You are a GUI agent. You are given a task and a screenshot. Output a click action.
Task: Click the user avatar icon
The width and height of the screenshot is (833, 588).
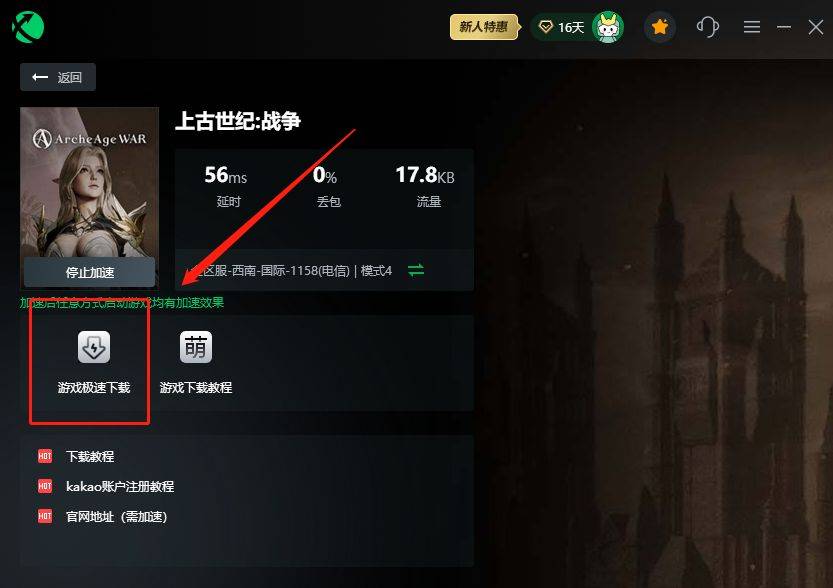click(x=608, y=27)
